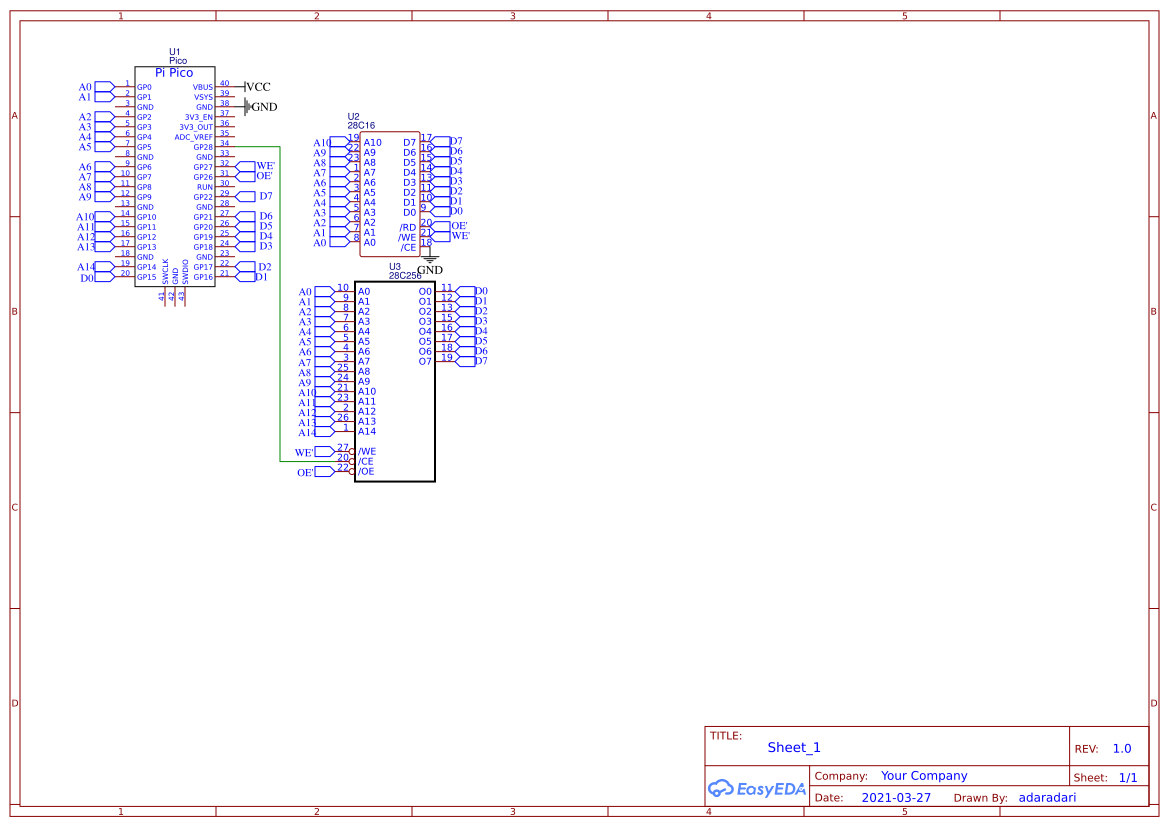Click the GND ground symbol below U2
This screenshot has height=827, width=1169.
(x=431, y=257)
